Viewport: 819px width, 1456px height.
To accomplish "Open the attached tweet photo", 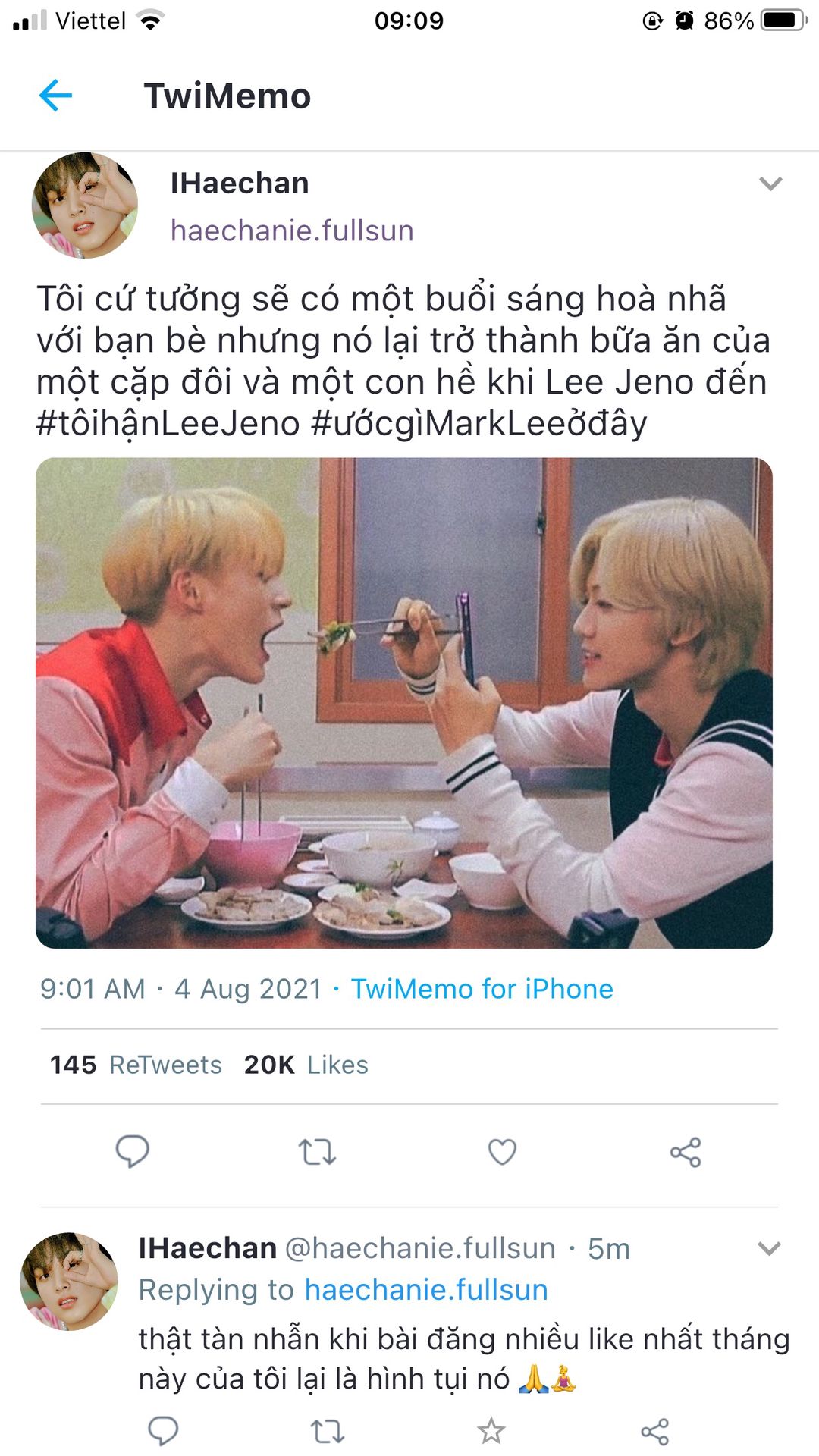I will pyautogui.click(x=404, y=703).
